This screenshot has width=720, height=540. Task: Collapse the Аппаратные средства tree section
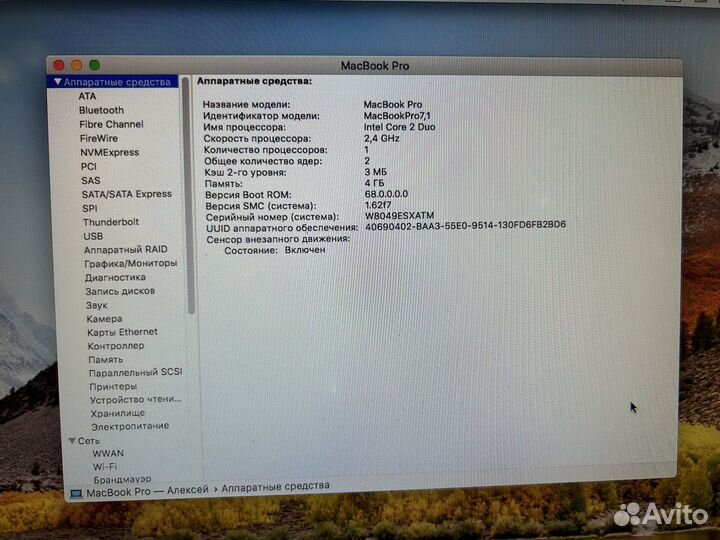coord(57,82)
